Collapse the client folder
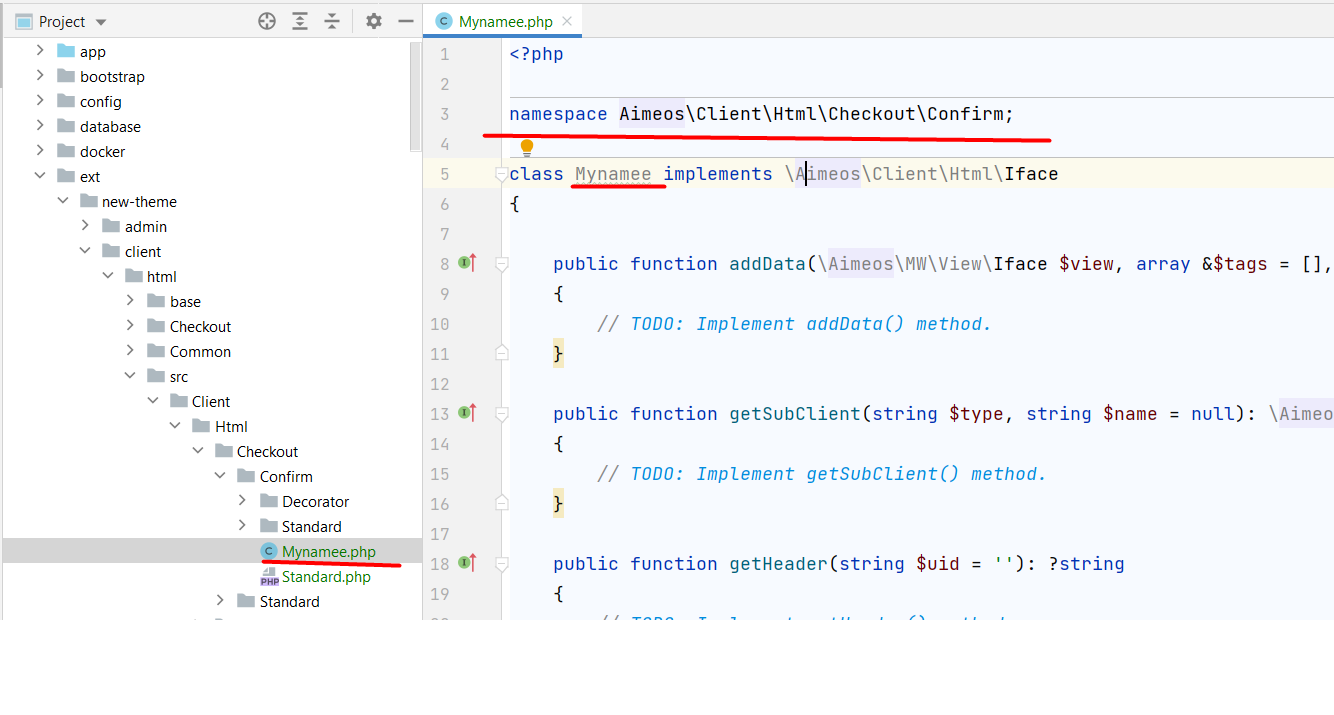 [x=85, y=251]
